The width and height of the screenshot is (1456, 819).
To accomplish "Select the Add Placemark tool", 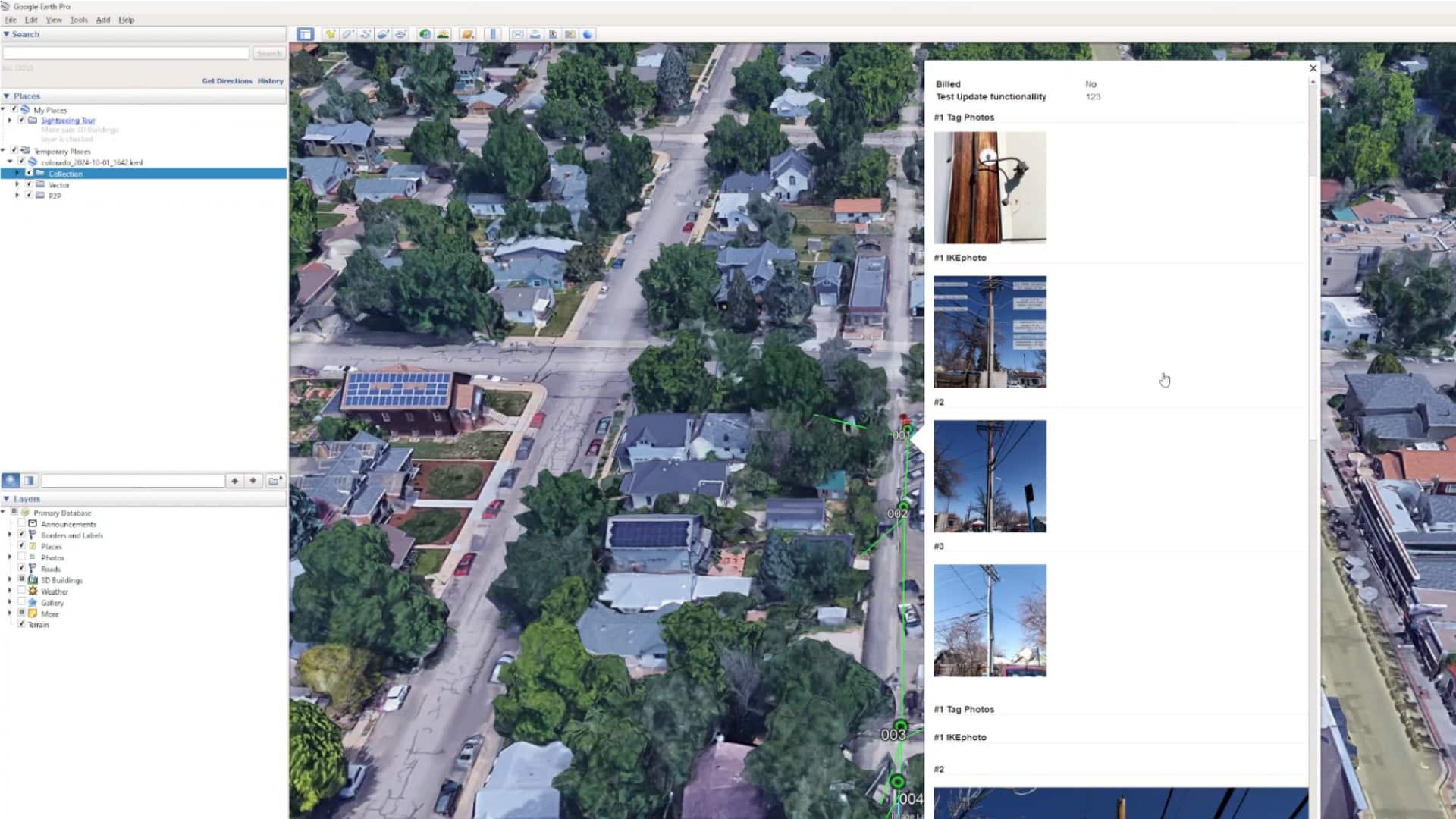I will coord(331,34).
